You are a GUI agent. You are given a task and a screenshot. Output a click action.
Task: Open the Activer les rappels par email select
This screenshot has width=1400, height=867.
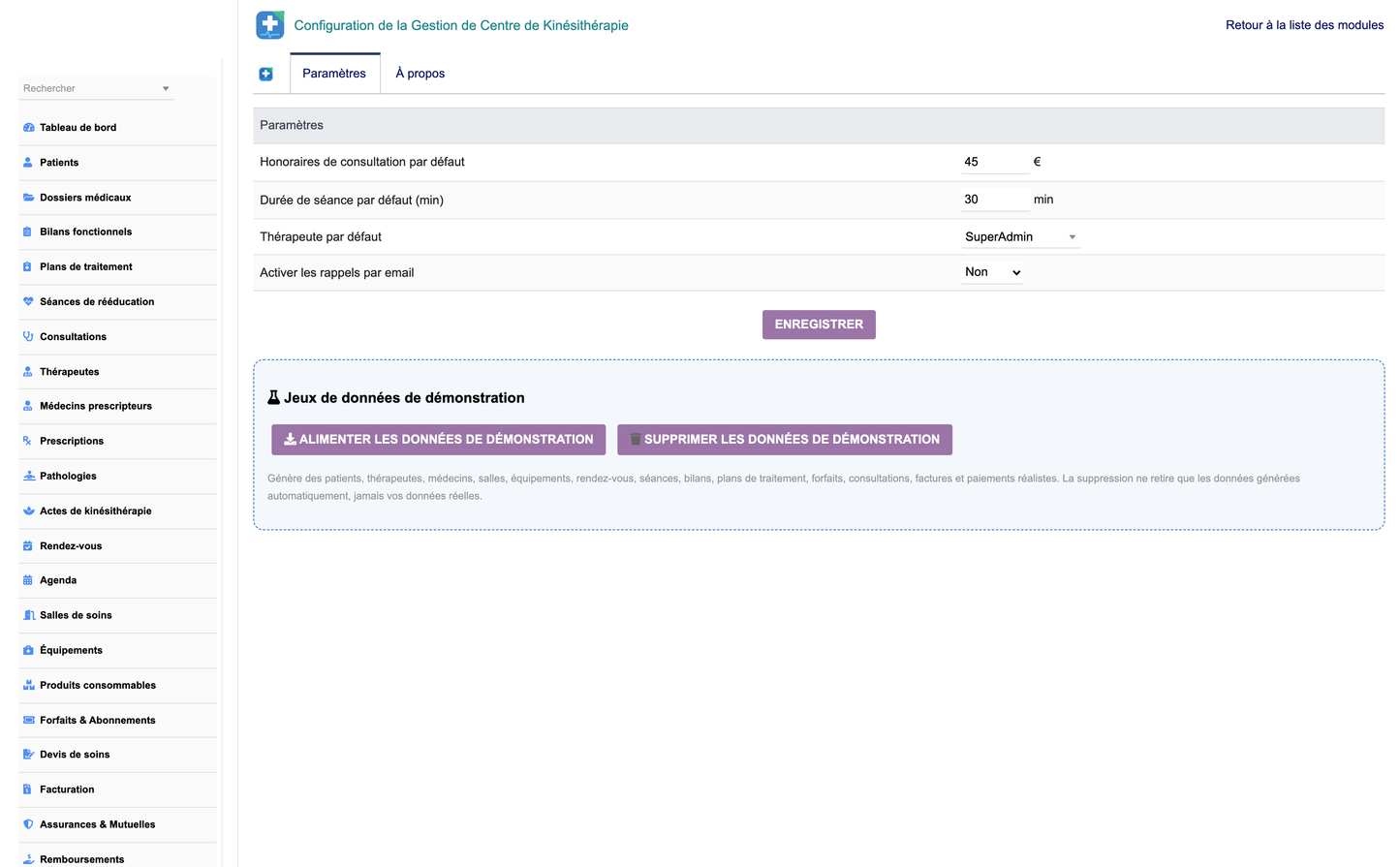point(992,272)
